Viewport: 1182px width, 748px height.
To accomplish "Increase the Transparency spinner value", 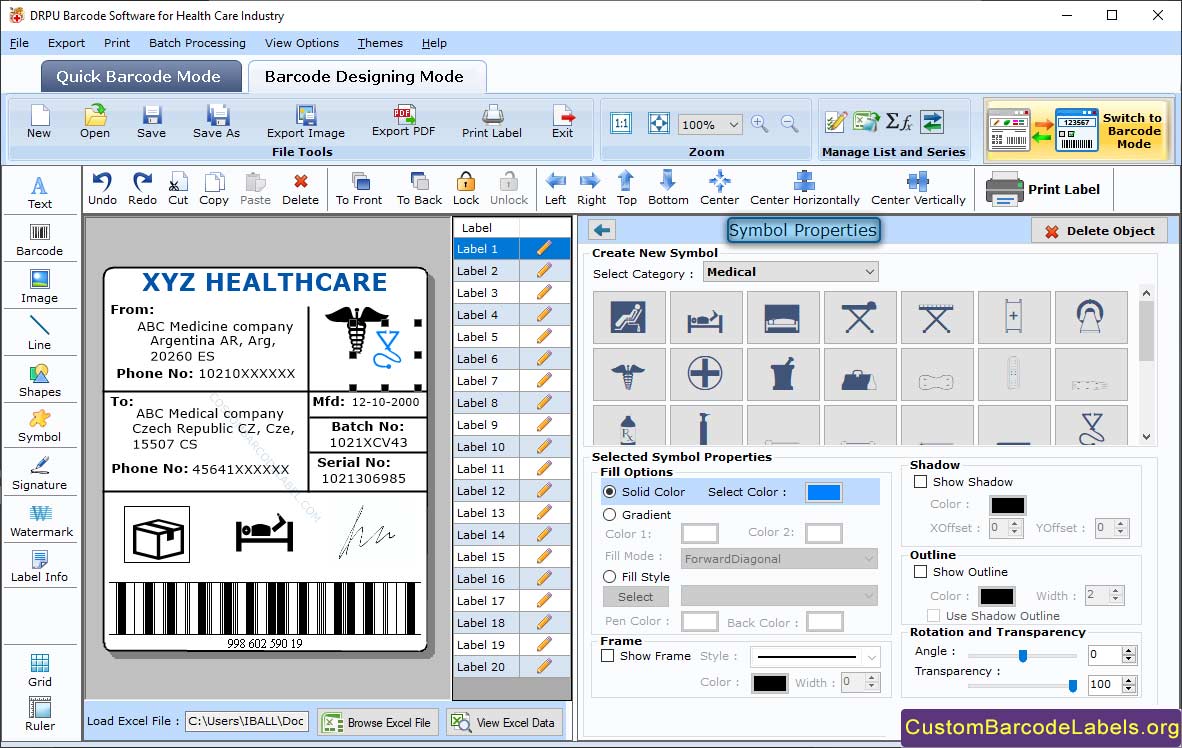I will click(x=1128, y=680).
